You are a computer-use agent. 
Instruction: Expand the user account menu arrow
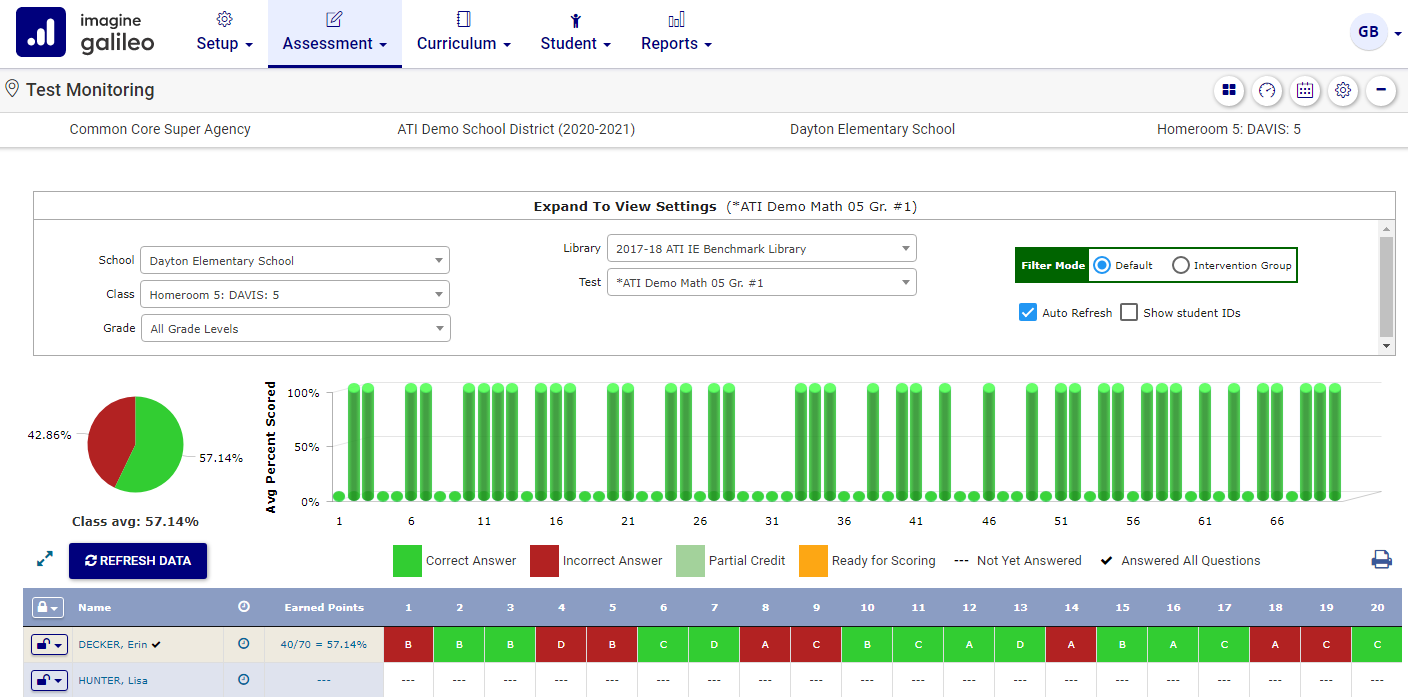tap(1398, 33)
